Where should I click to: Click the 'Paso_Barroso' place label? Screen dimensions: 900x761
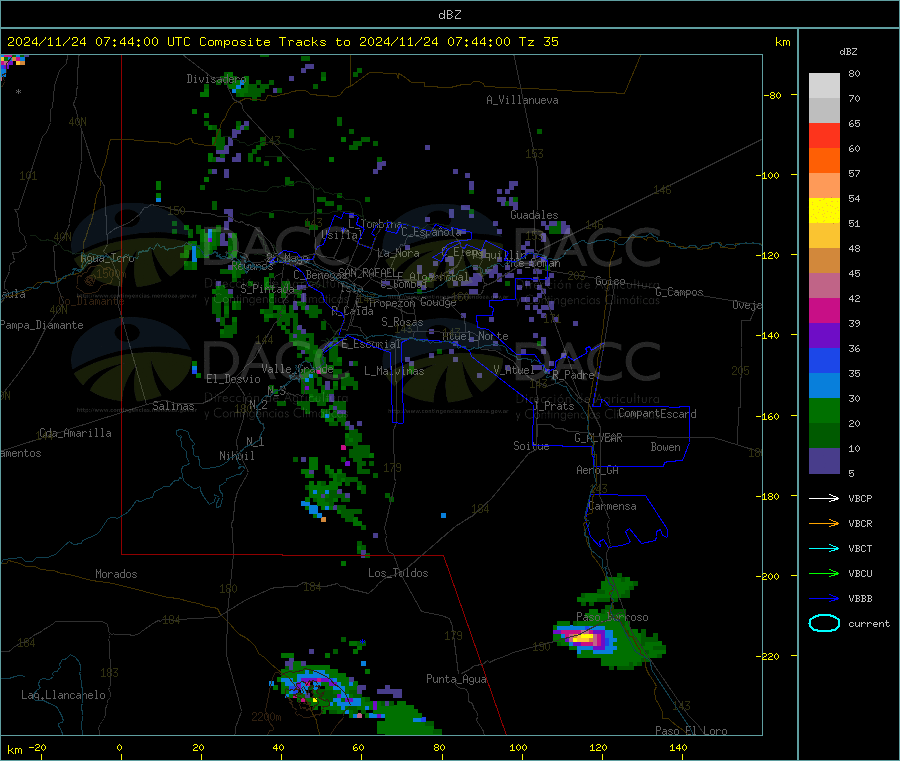612,617
